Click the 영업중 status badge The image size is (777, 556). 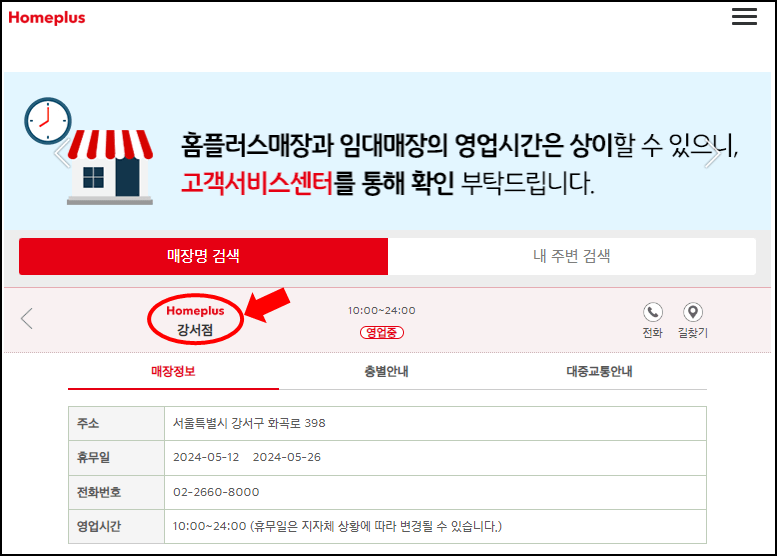point(382,333)
